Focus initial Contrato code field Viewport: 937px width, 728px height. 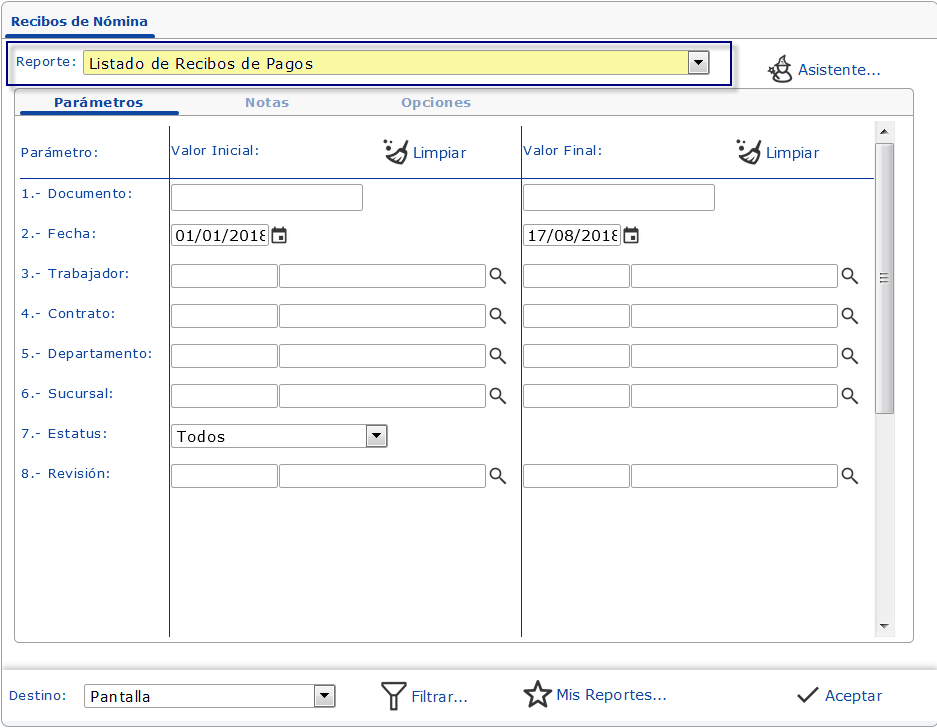coord(224,316)
